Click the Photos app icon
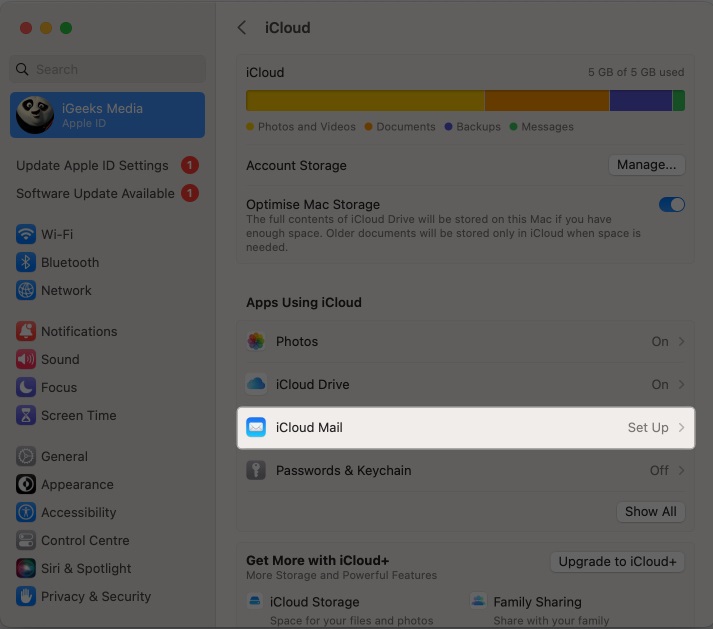 coord(256,341)
